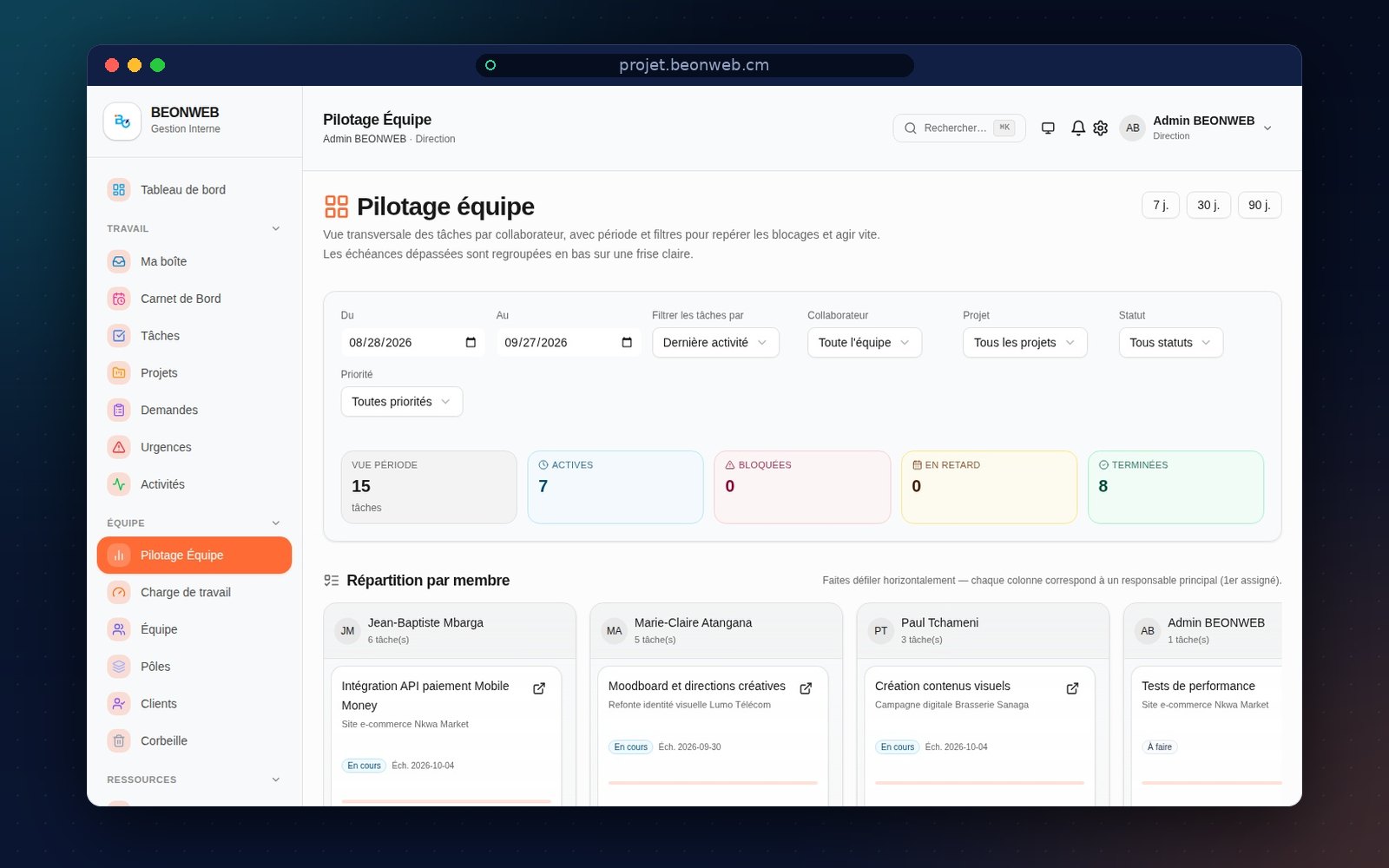Expand the Admin BEONWEB account menu chevron

[1267, 128]
